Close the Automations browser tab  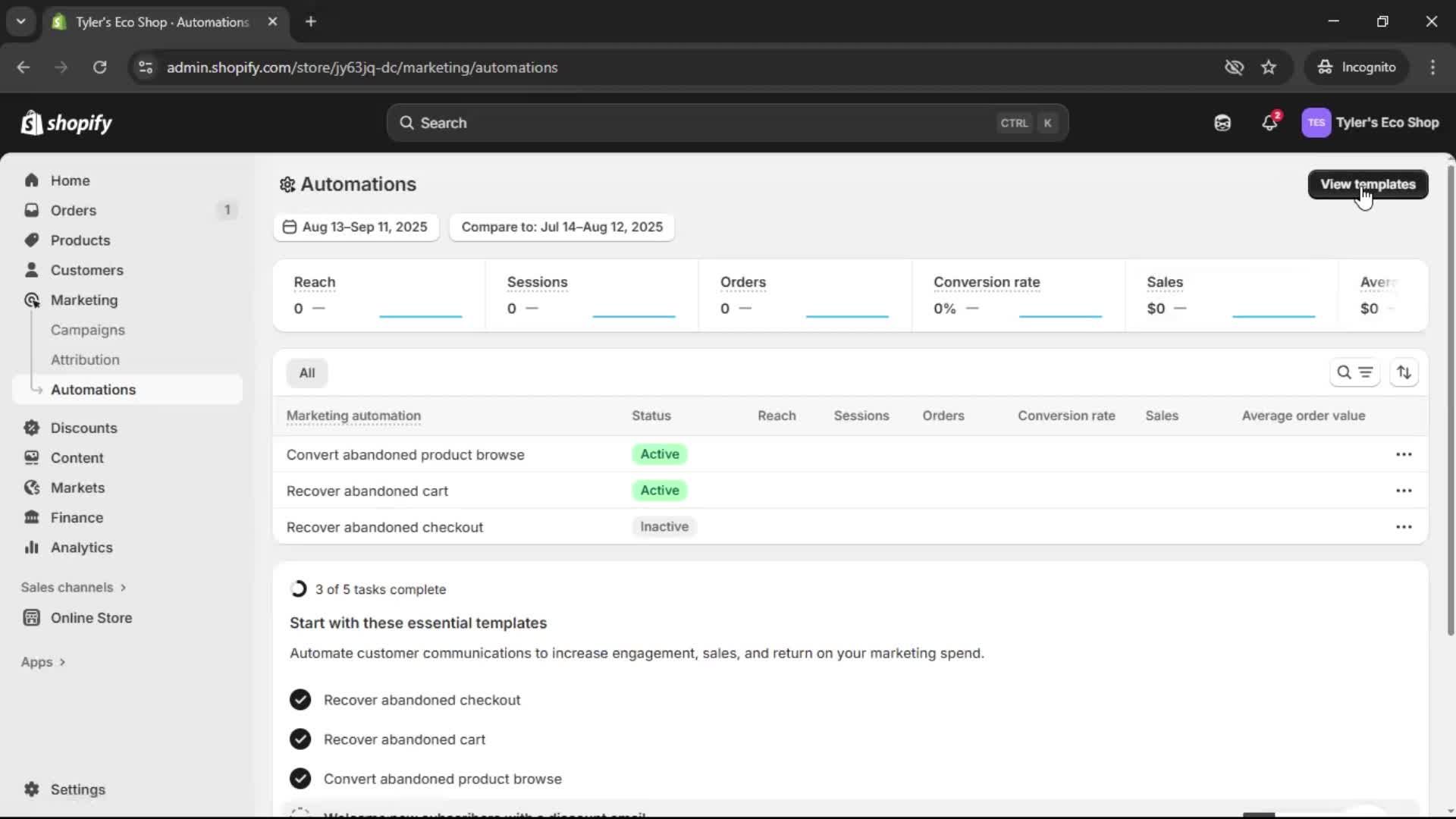point(272,21)
